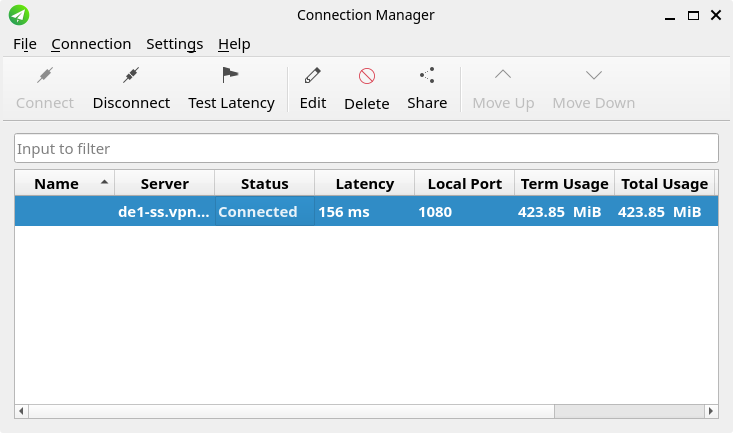Sort connections by Name column header
Image resolution: width=733 pixels, height=433 pixels.
[x=57, y=184]
